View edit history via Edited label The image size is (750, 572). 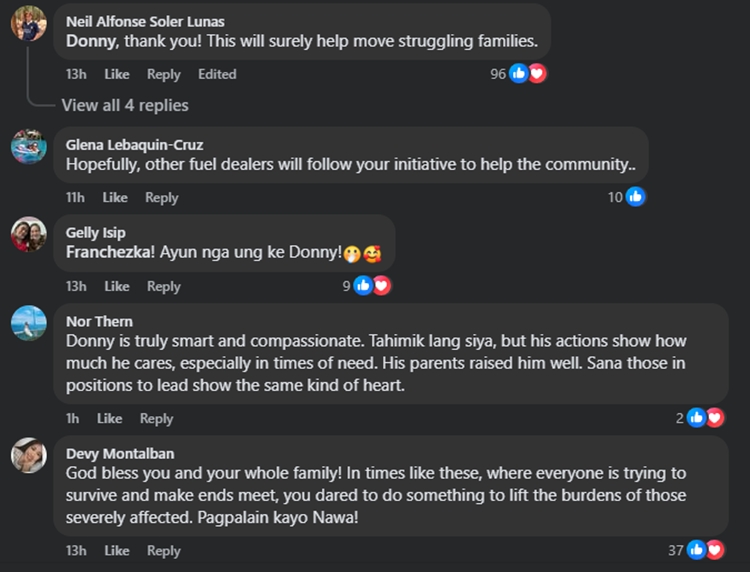217,74
